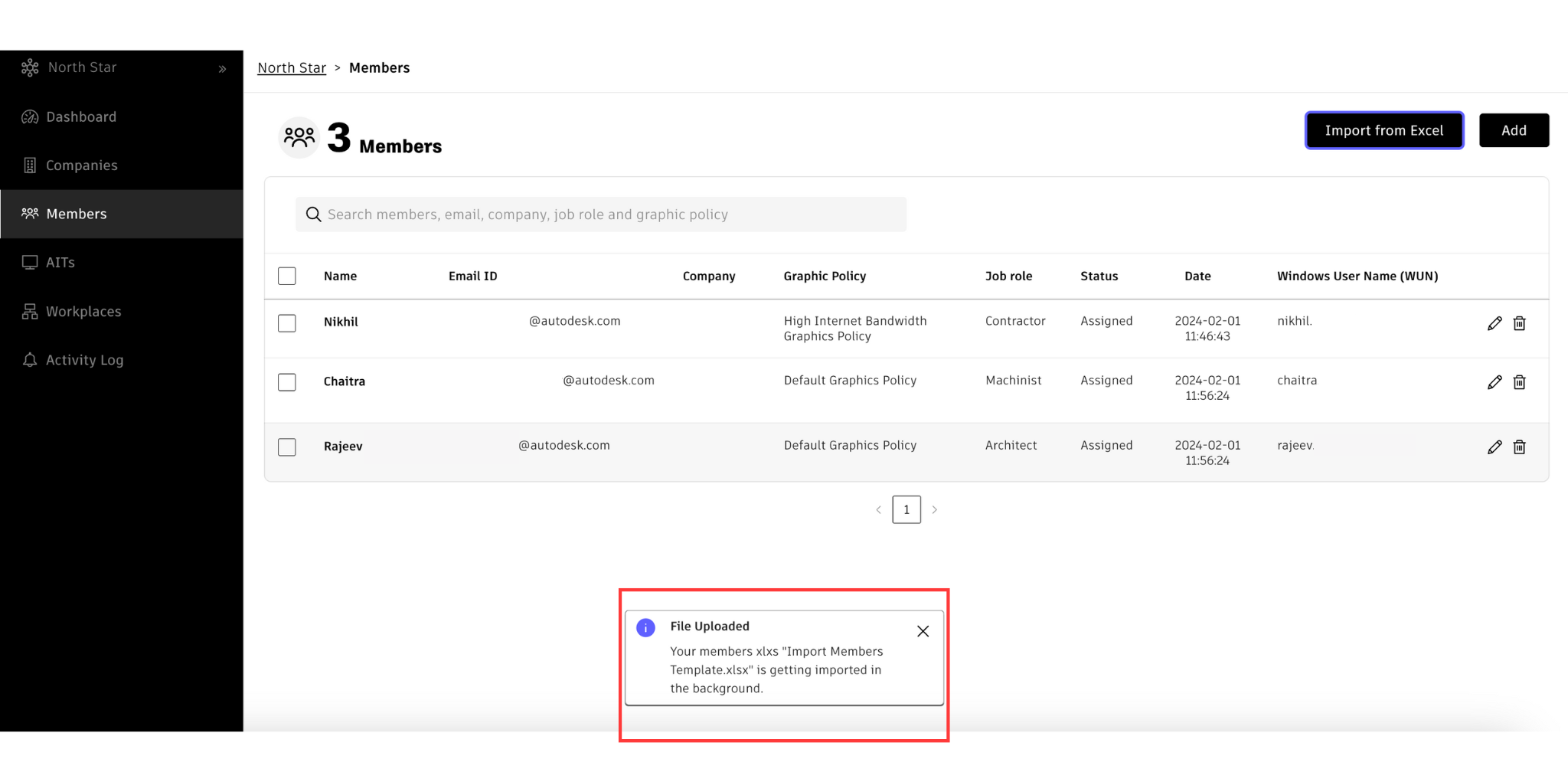The width and height of the screenshot is (1568, 782).
Task: Follow the North Star breadcrumb link
Action: pyautogui.click(x=292, y=68)
